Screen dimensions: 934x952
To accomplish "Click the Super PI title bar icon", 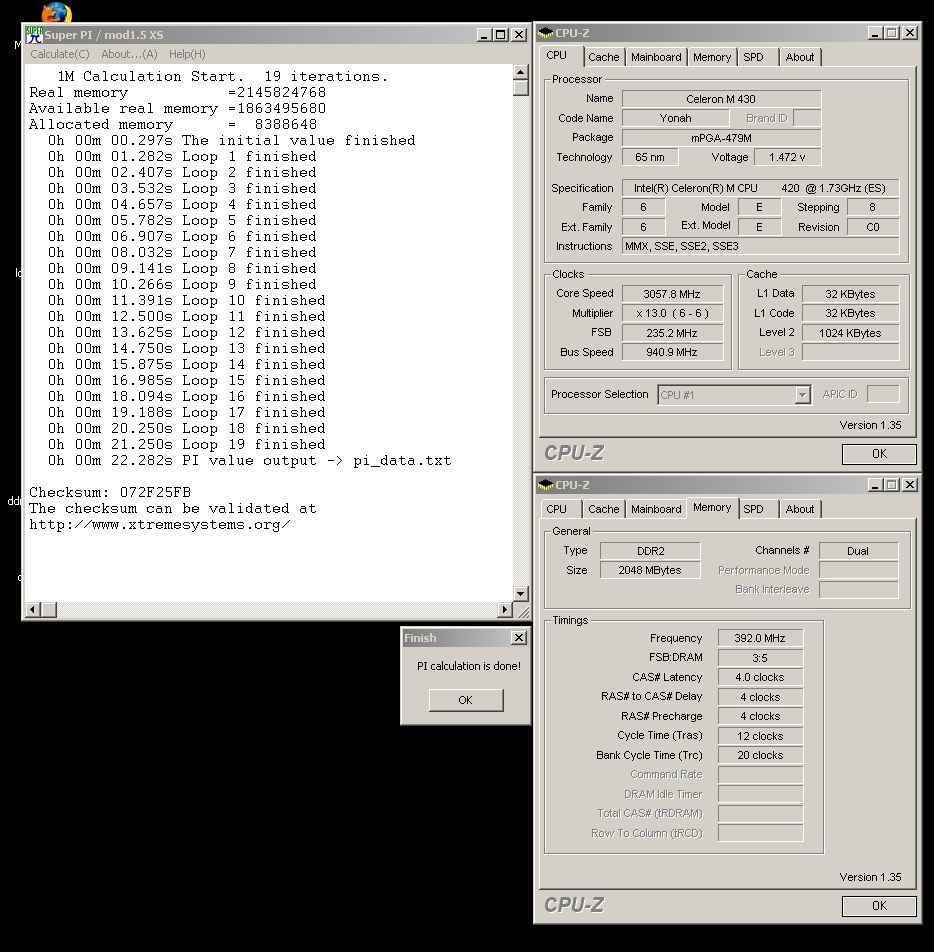I will (x=34, y=35).
